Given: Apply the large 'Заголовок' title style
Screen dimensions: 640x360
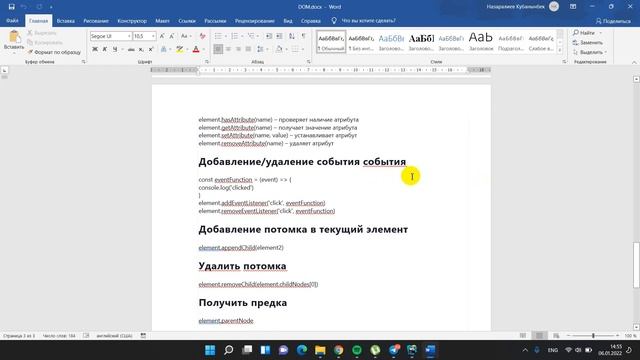Looking at the screenshot, I should pyautogui.click(x=481, y=42).
